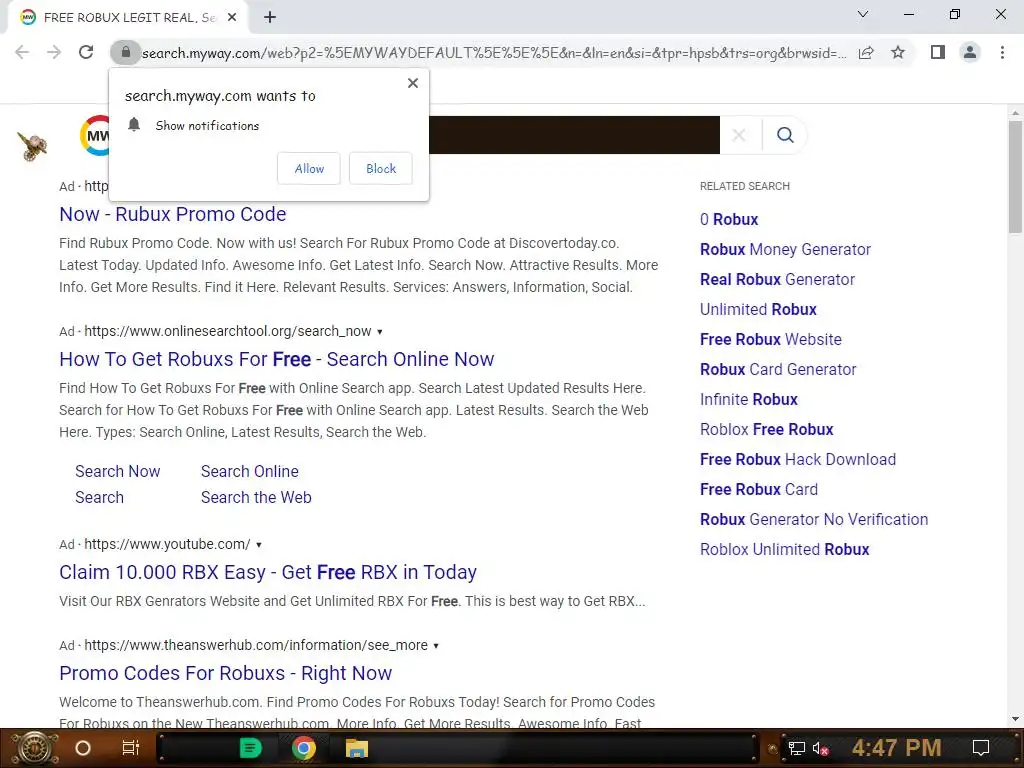Click the address bar URL text

494,53
